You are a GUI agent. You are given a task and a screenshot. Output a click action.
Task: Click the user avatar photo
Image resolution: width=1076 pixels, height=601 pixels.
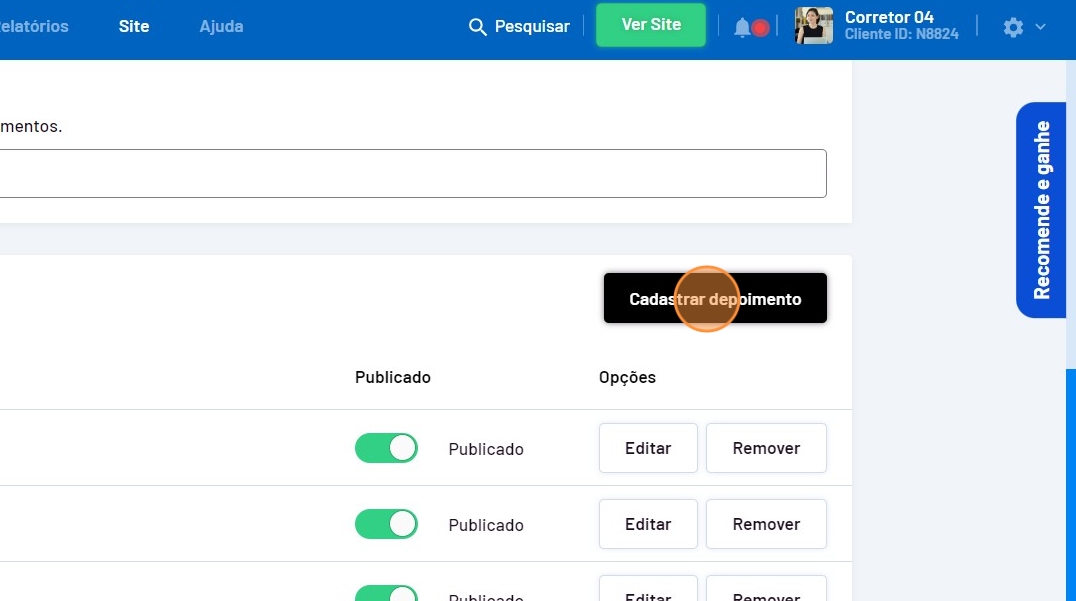point(813,26)
